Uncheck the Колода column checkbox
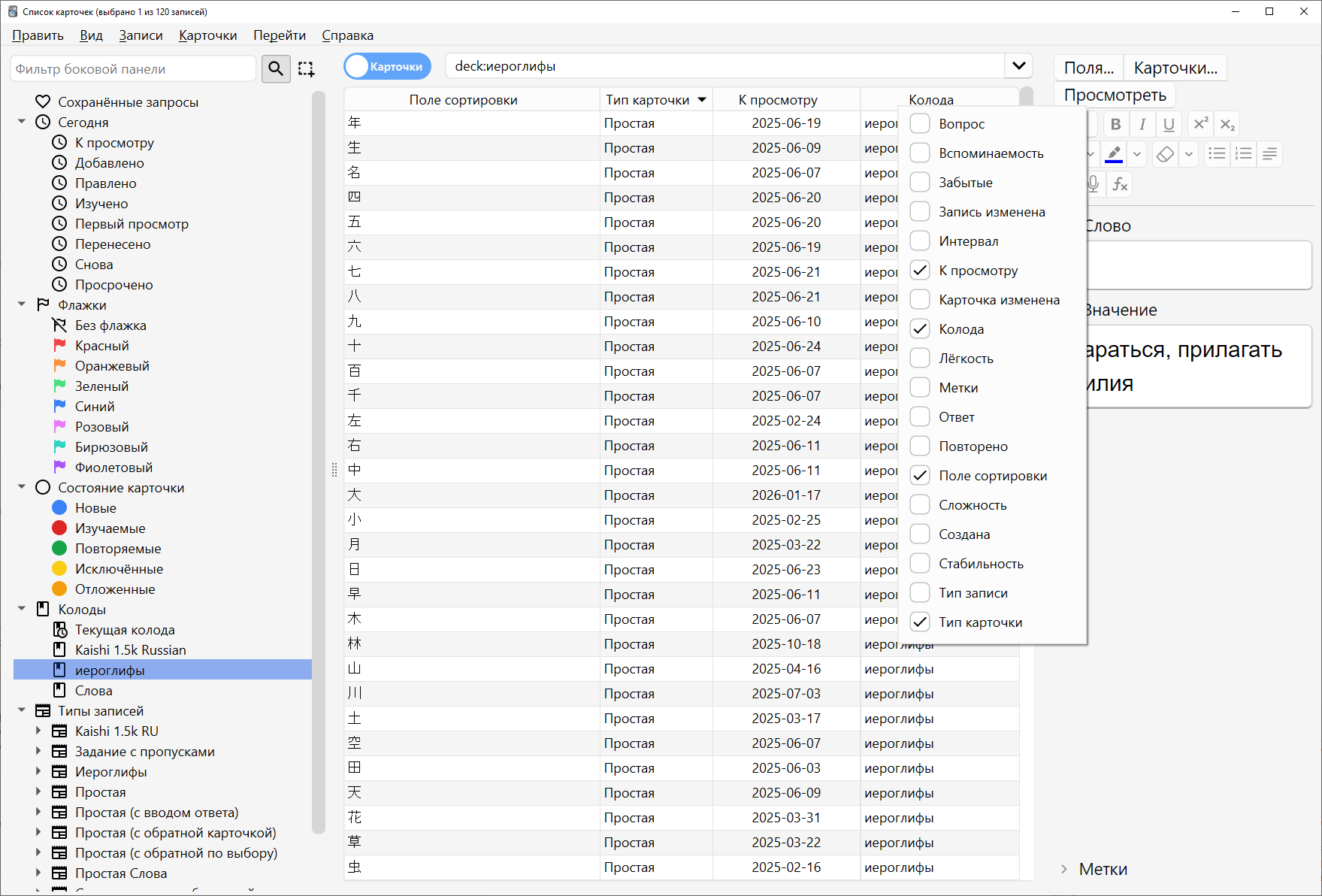This screenshot has width=1322, height=896. pos(920,329)
